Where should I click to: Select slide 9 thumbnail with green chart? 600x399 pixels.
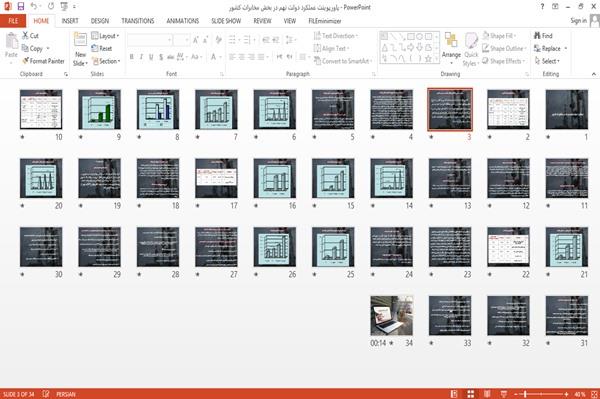click(x=99, y=109)
